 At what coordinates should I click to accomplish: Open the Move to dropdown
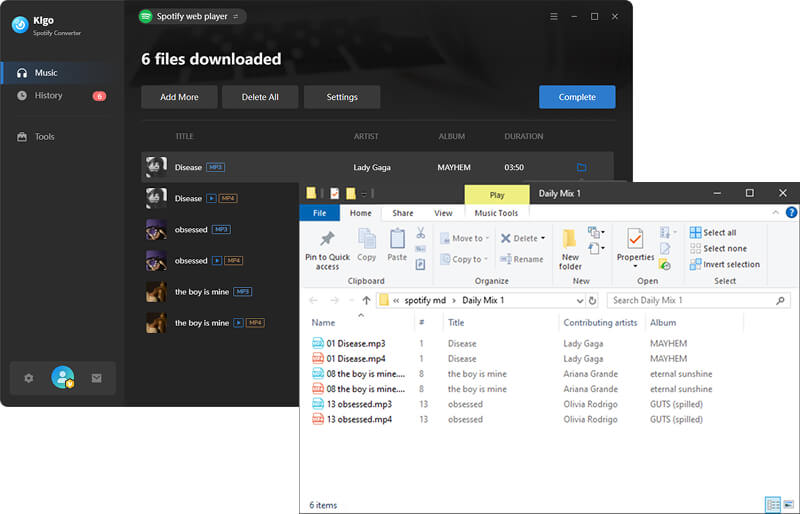coord(464,238)
